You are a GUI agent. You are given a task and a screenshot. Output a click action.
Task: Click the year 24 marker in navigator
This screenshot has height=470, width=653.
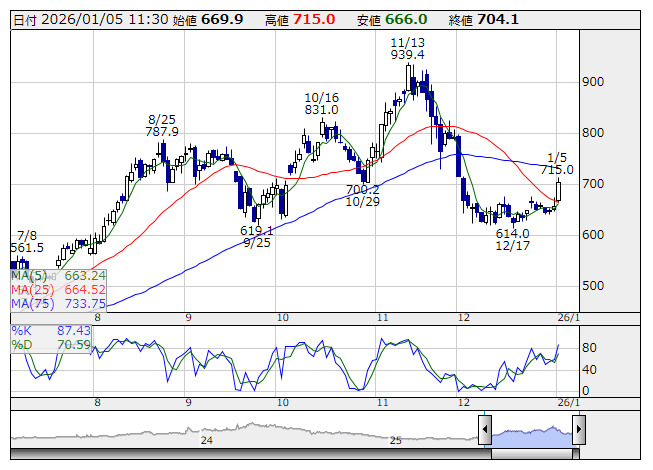tap(207, 440)
